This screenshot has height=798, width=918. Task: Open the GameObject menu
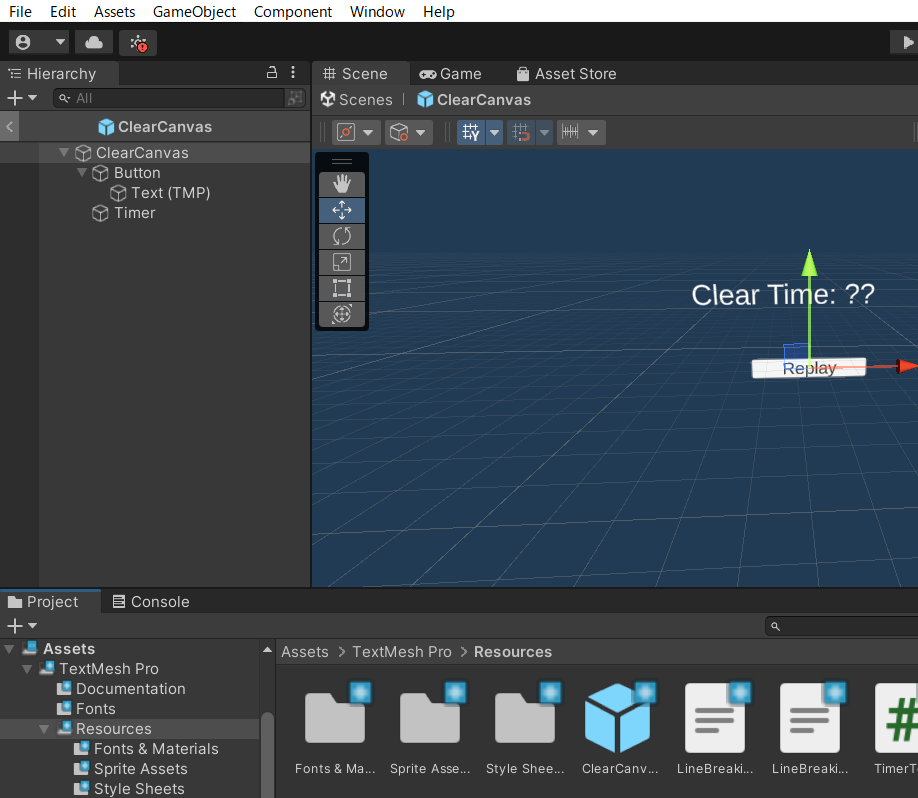click(x=194, y=12)
